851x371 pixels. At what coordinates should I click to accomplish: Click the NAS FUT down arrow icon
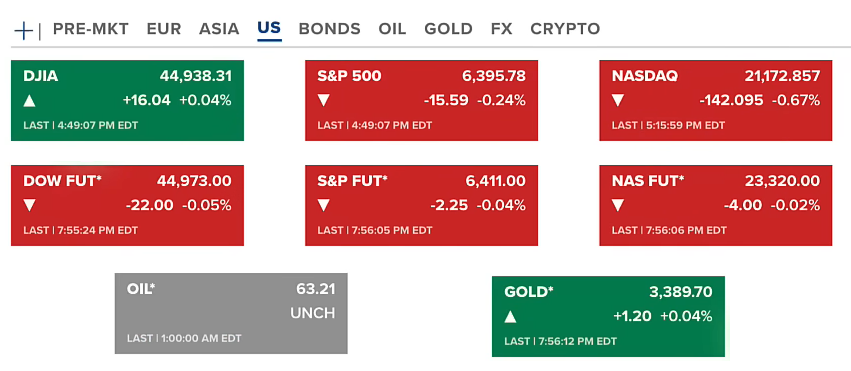tap(618, 206)
